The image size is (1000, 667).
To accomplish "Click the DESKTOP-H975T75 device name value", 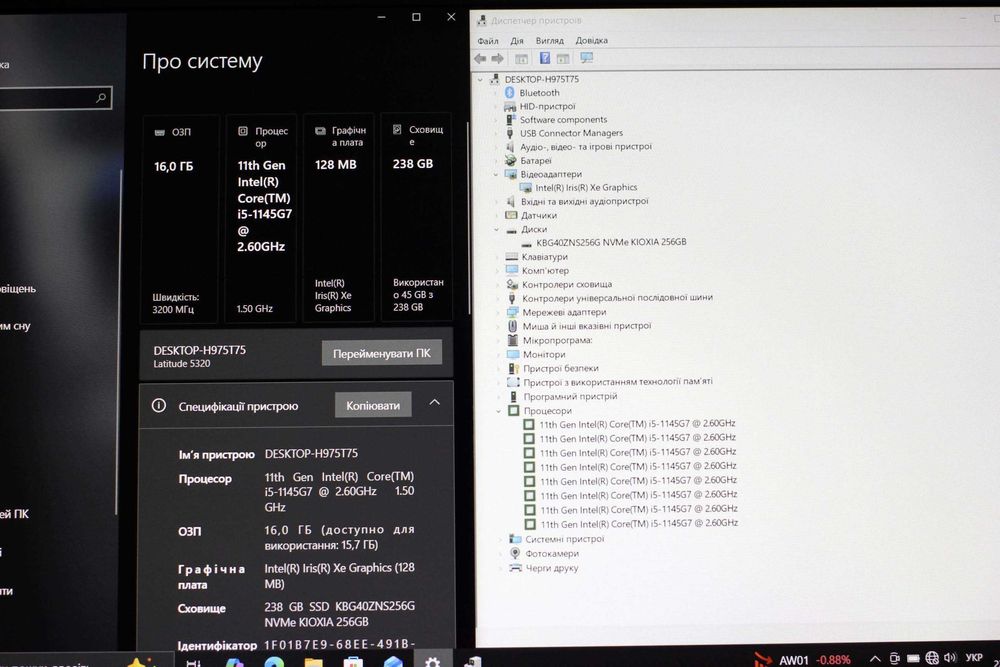I will click(x=311, y=453).
